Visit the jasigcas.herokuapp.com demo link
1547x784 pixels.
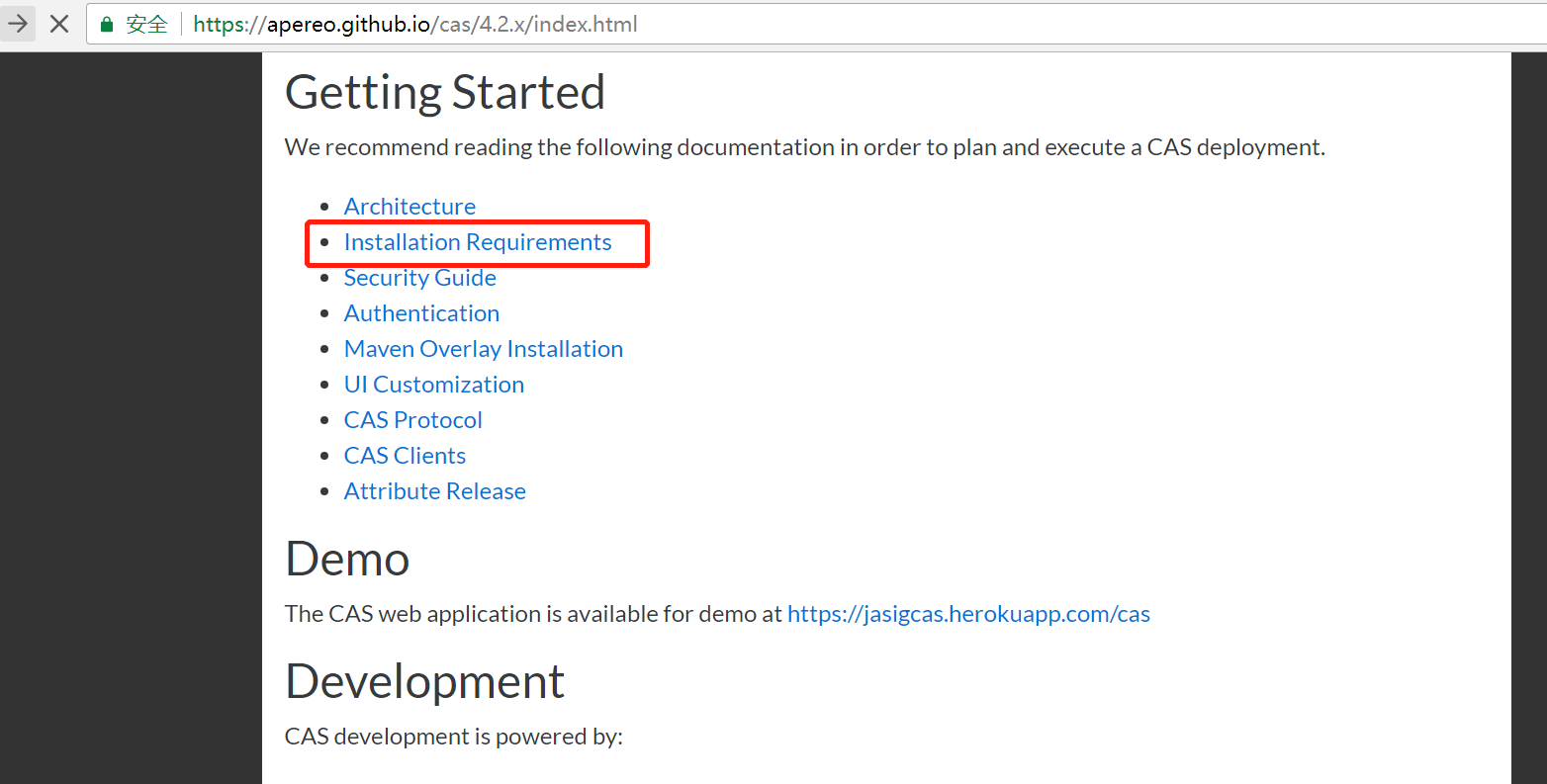(968, 614)
